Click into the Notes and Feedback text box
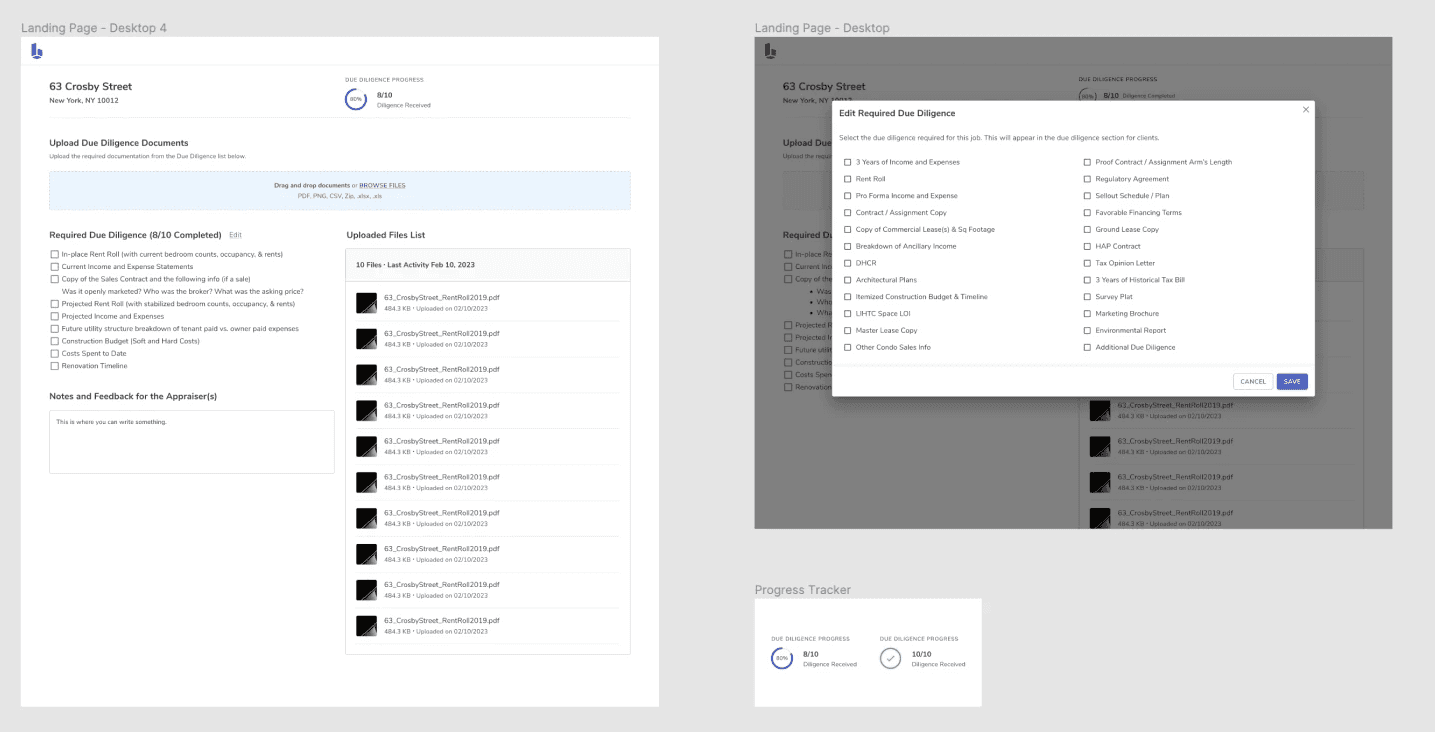 tap(192, 441)
